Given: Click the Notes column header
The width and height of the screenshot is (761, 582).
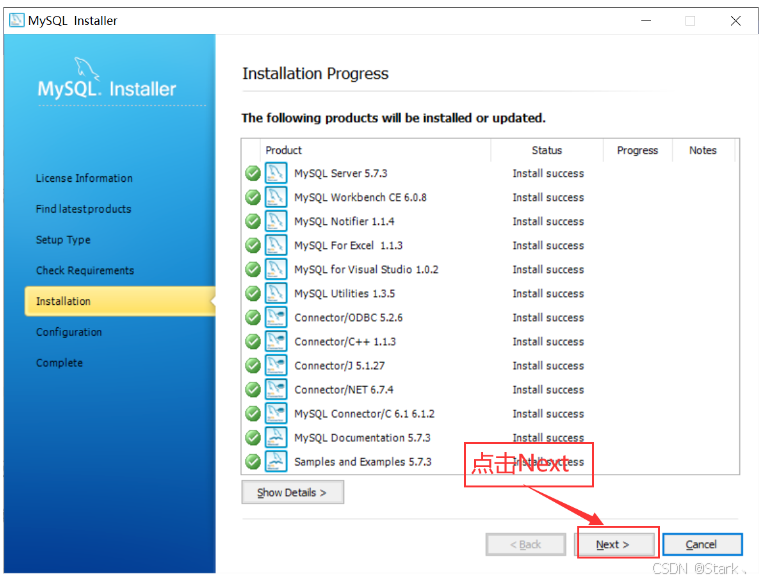Looking at the screenshot, I should [x=703, y=150].
